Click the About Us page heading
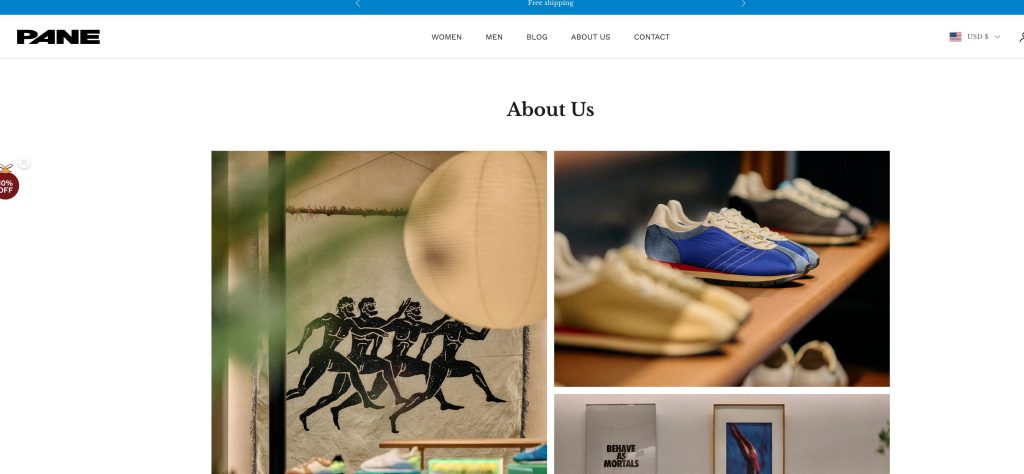The width and height of the screenshot is (1024, 474). (551, 110)
